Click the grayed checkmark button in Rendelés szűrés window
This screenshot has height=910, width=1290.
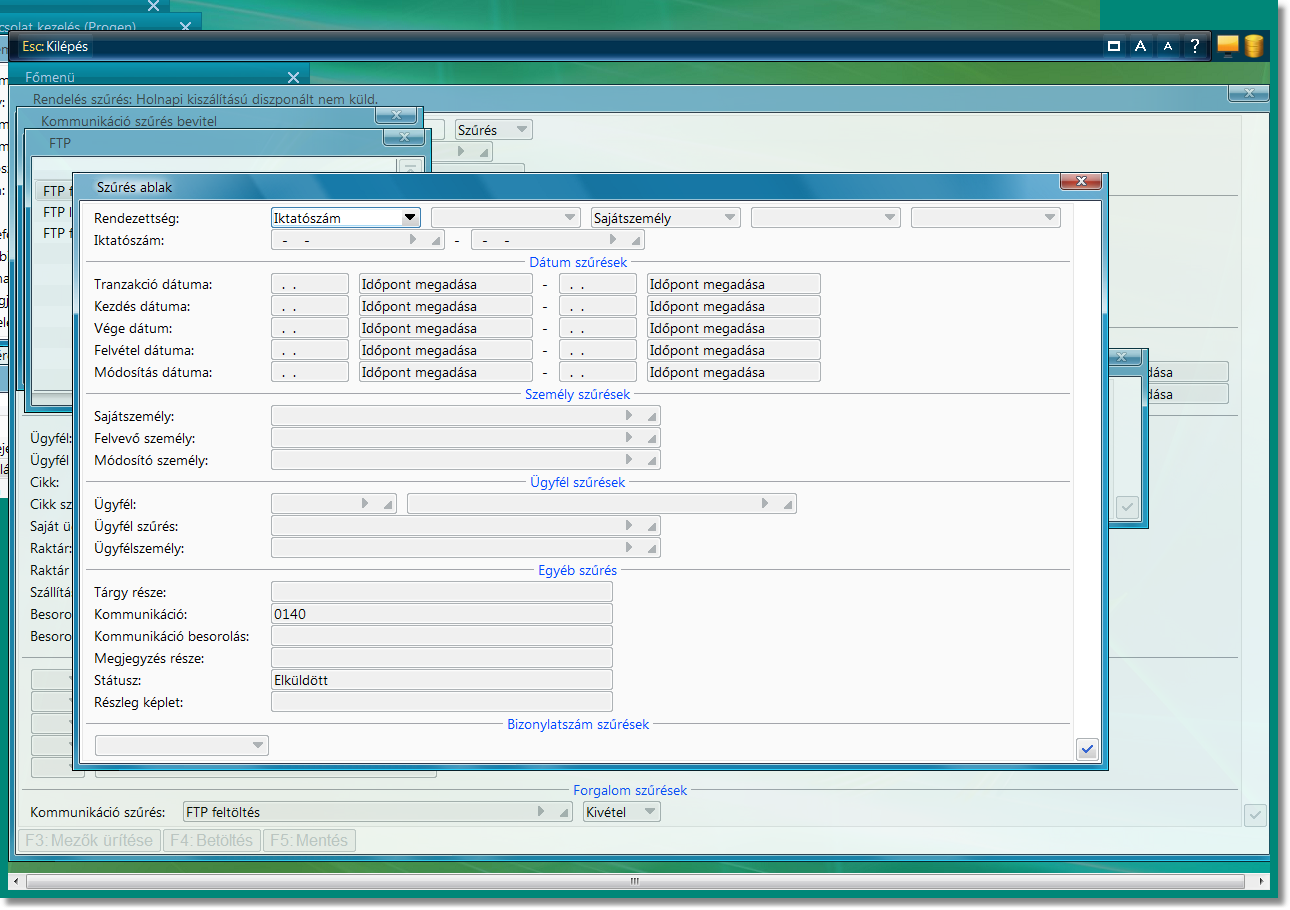(x=1256, y=815)
